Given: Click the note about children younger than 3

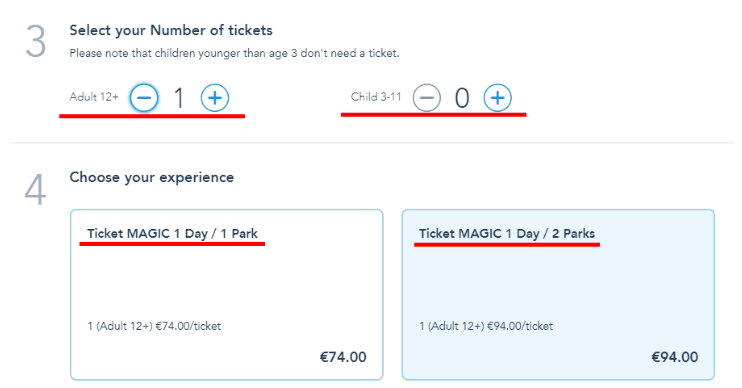Looking at the screenshot, I should [x=234, y=53].
